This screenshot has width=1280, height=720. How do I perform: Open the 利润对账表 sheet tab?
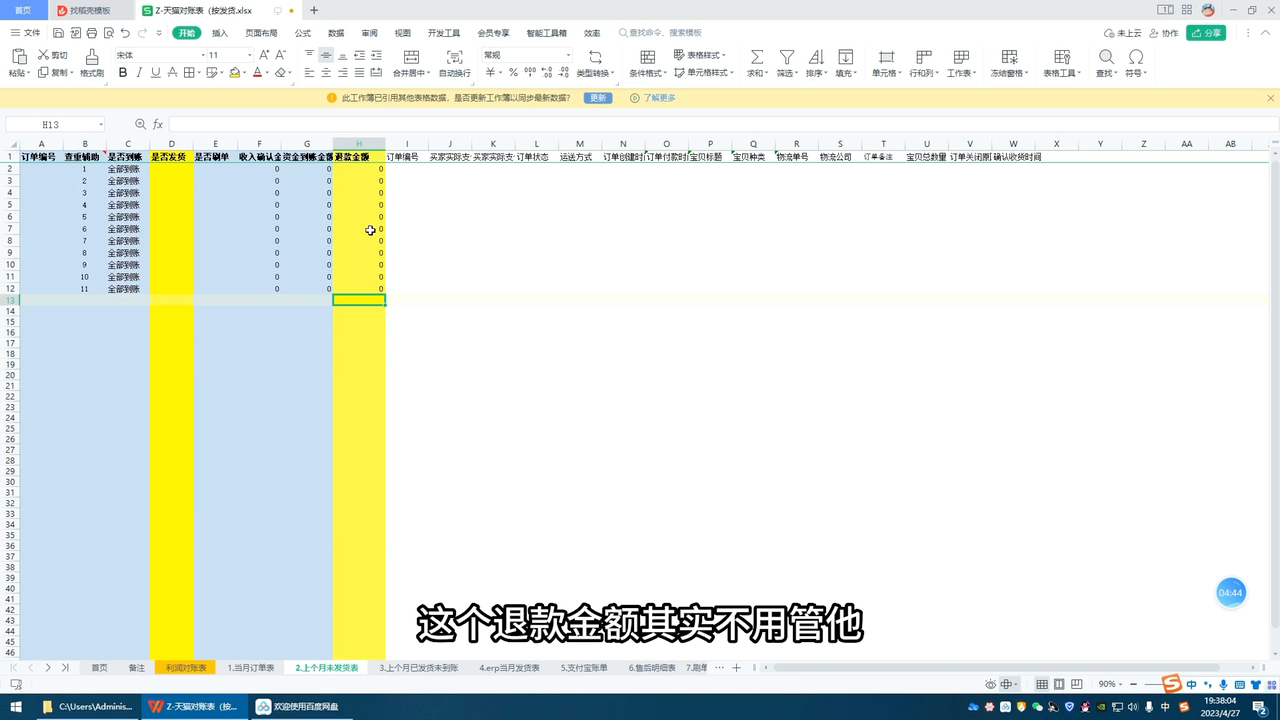[x=185, y=667]
